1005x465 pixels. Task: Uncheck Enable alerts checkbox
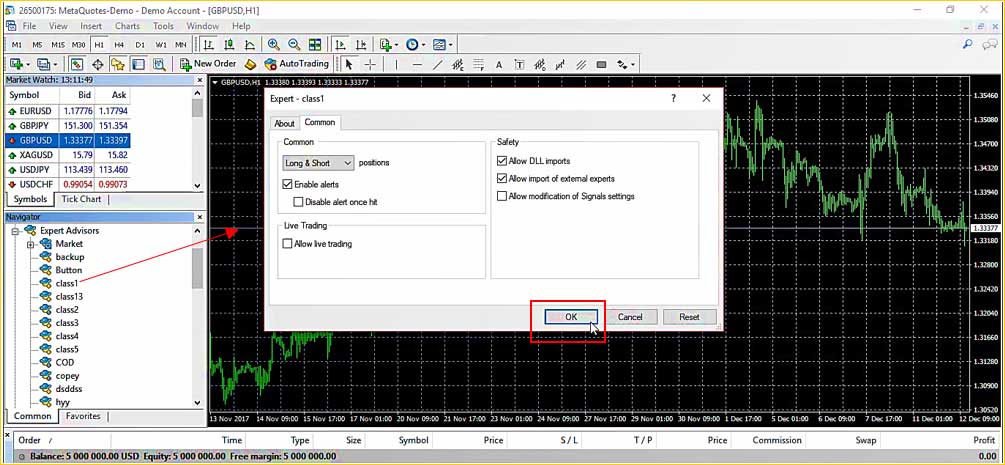pyautogui.click(x=288, y=185)
